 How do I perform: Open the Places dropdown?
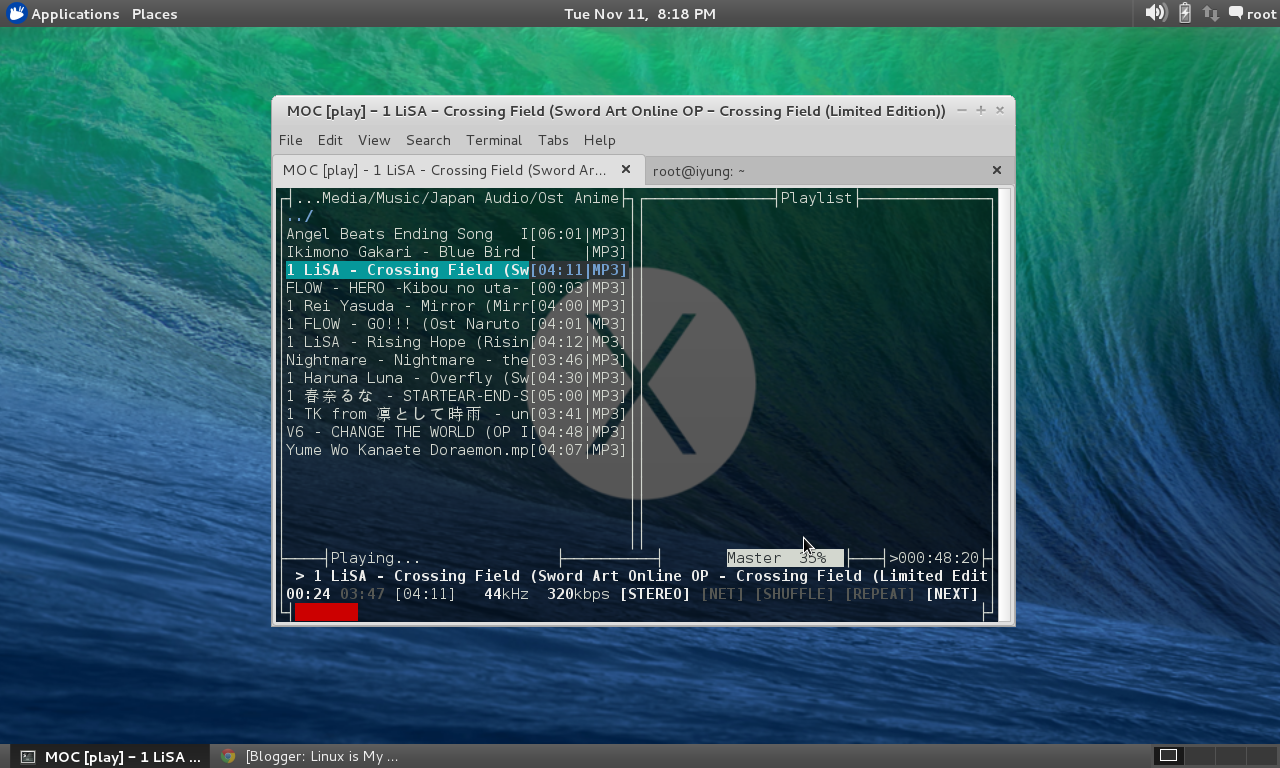point(154,13)
